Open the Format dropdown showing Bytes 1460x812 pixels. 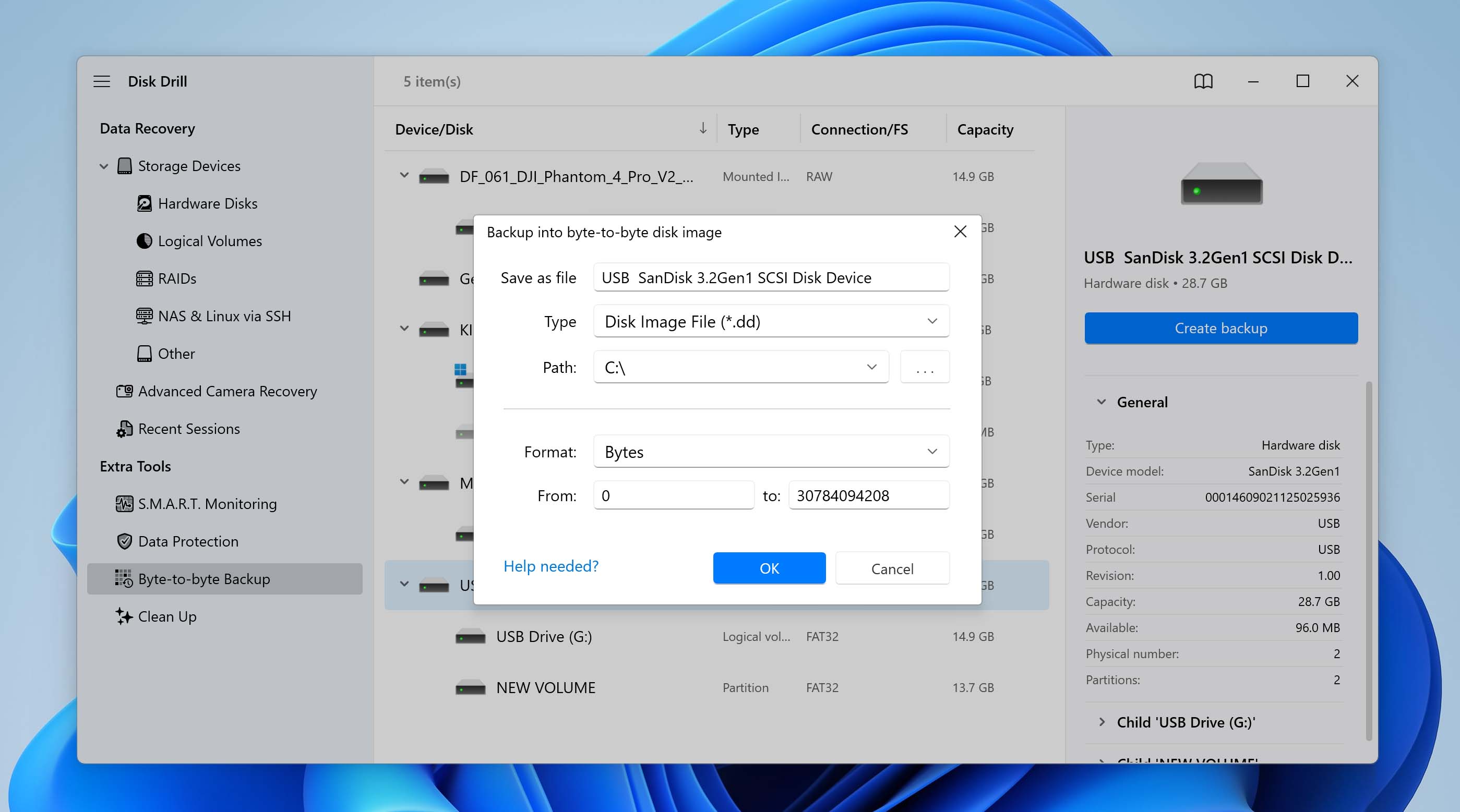coord(771,452)
